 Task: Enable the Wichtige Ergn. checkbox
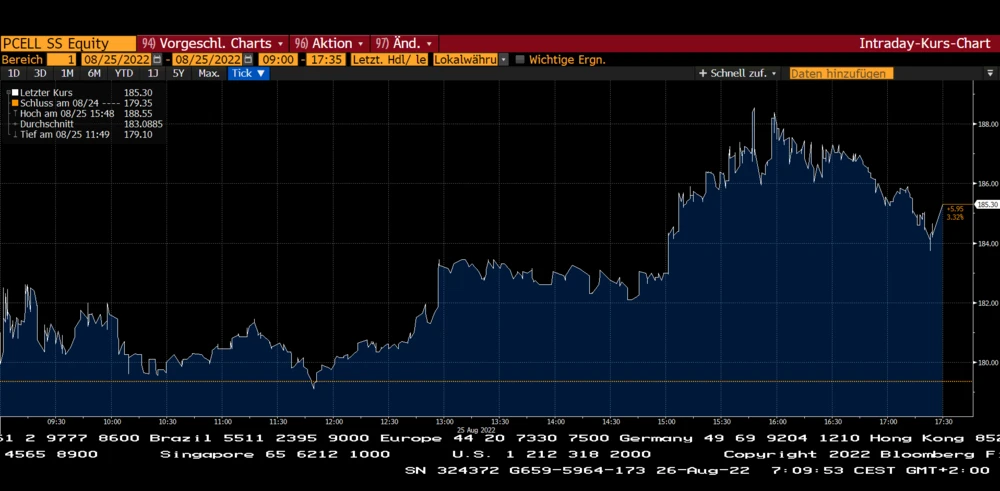click(x=520, y=60)
